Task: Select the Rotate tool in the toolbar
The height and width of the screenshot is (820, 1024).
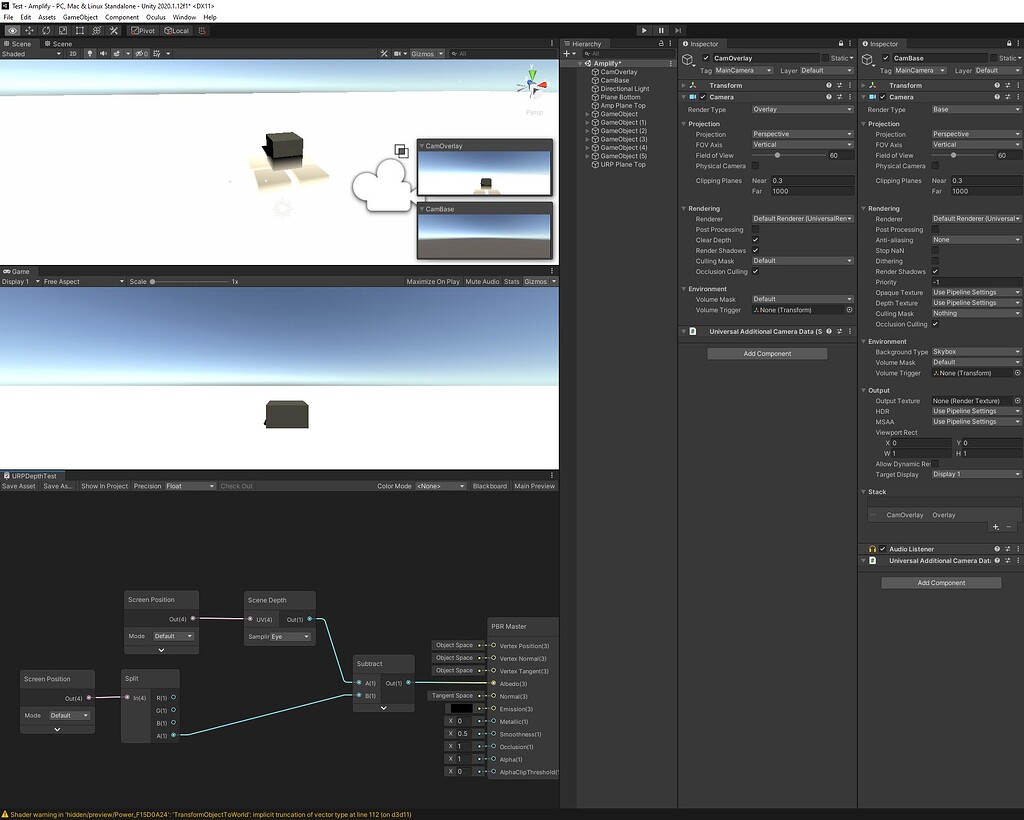Action: 46,31
